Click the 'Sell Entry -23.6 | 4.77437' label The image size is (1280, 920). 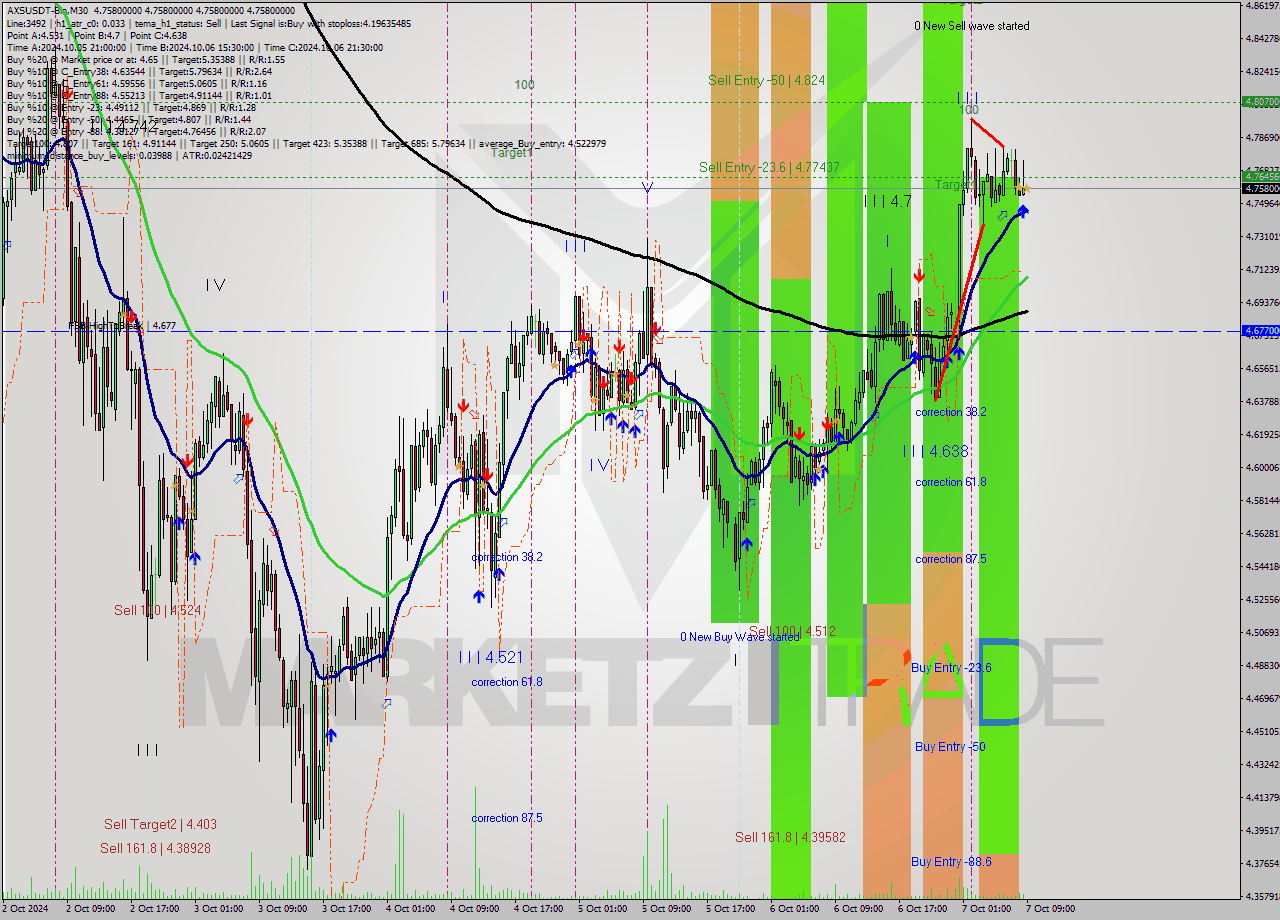coord(769,167)
